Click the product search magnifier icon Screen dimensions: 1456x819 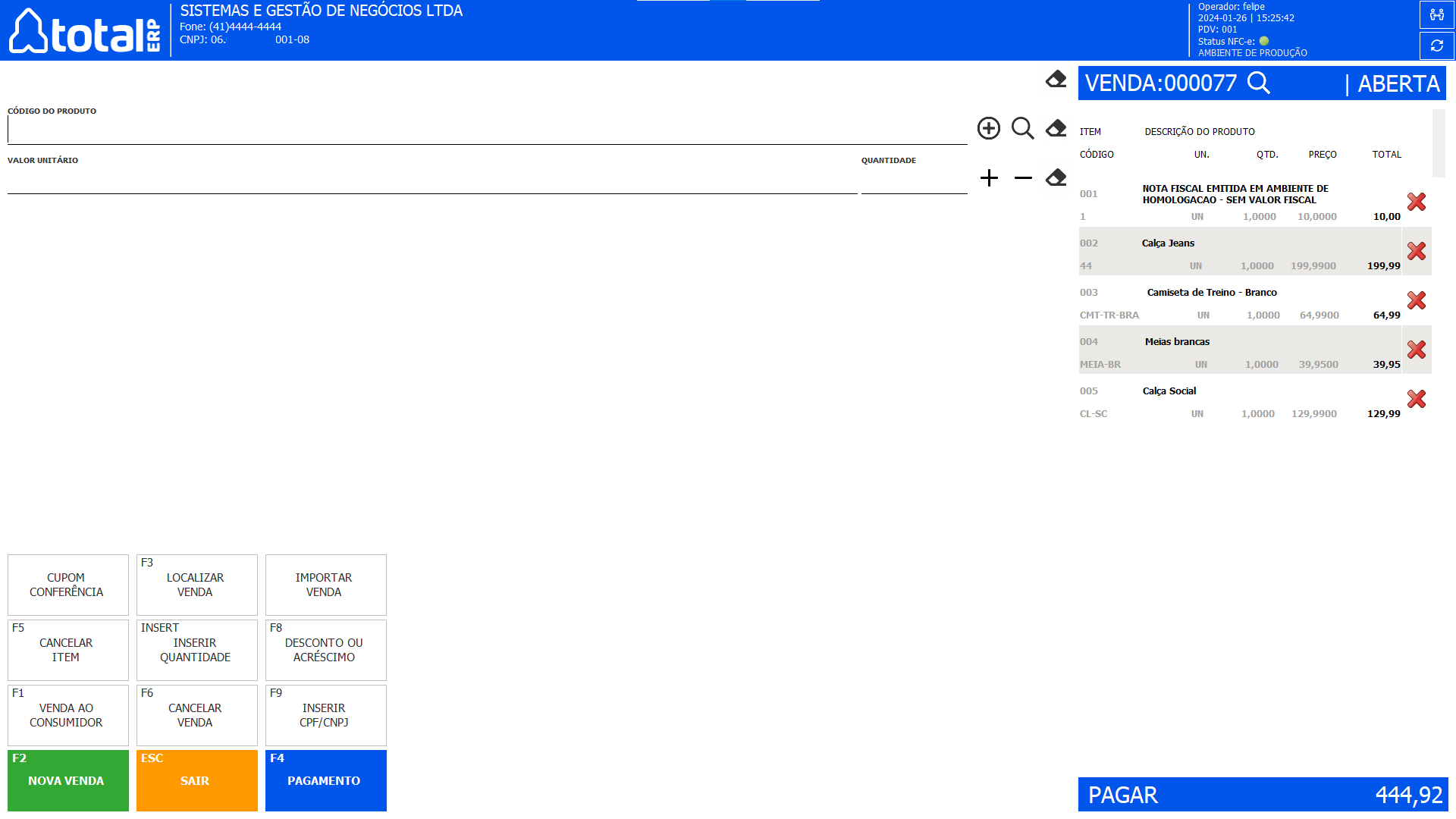coord(1022,128)
